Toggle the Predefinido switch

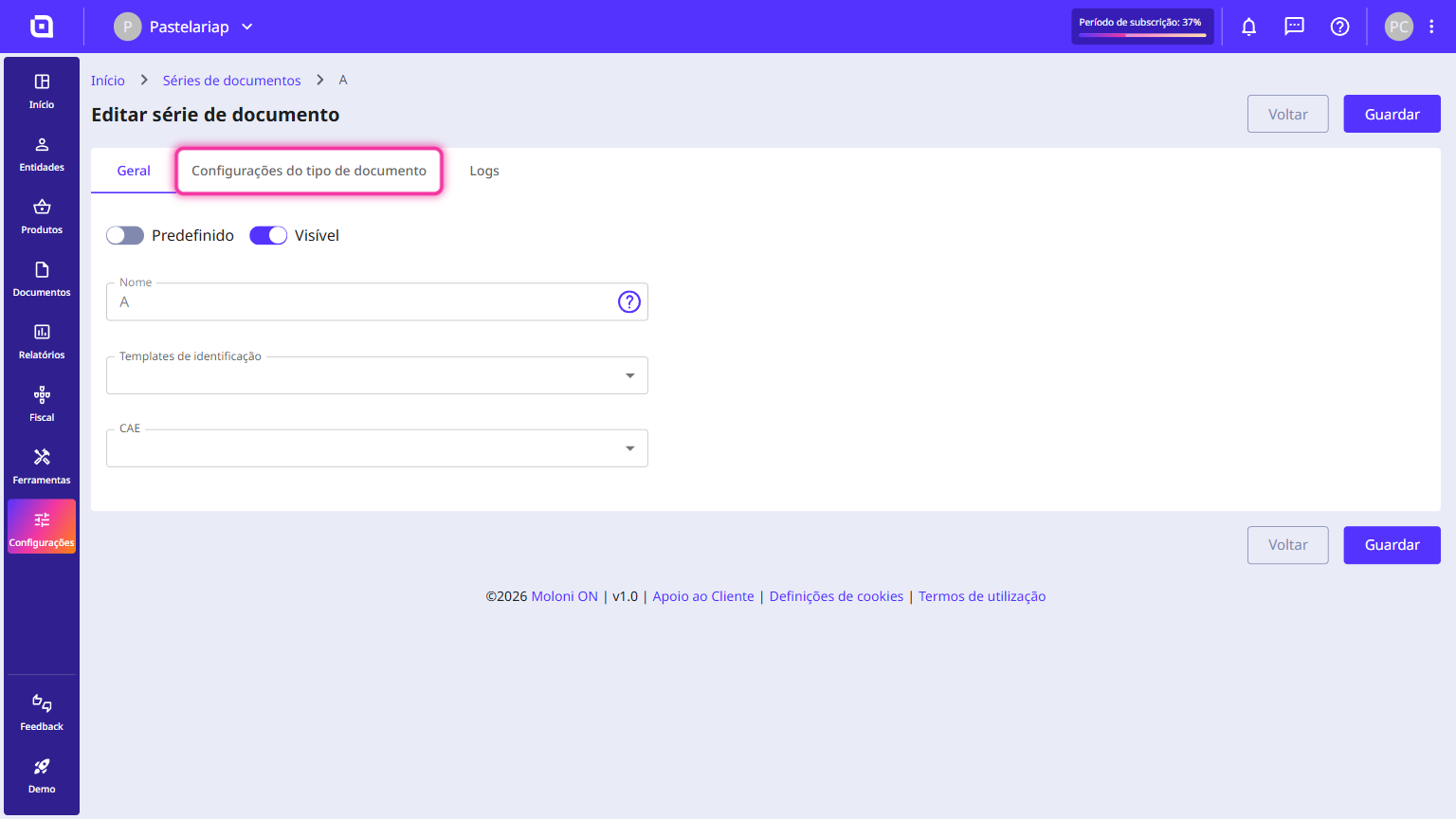click(125, 235)
